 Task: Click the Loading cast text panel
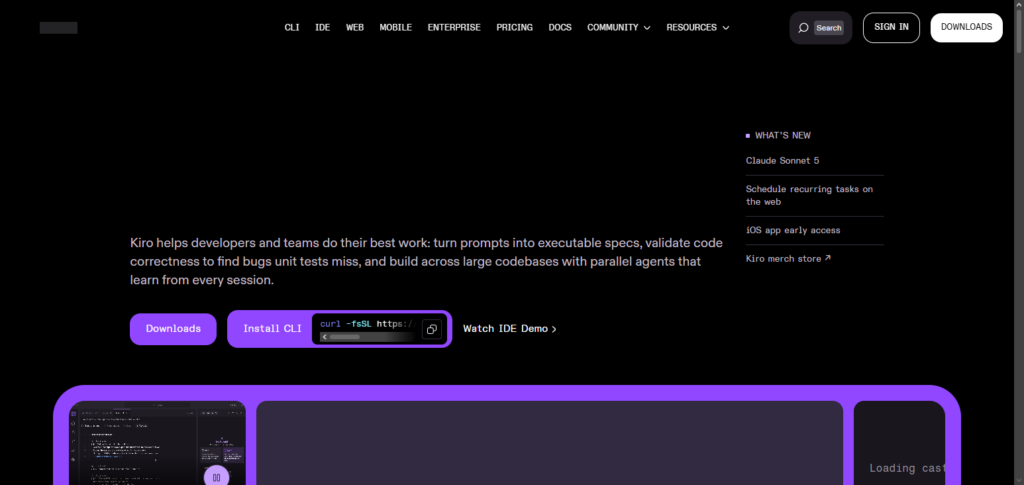[x=899, y=443]
